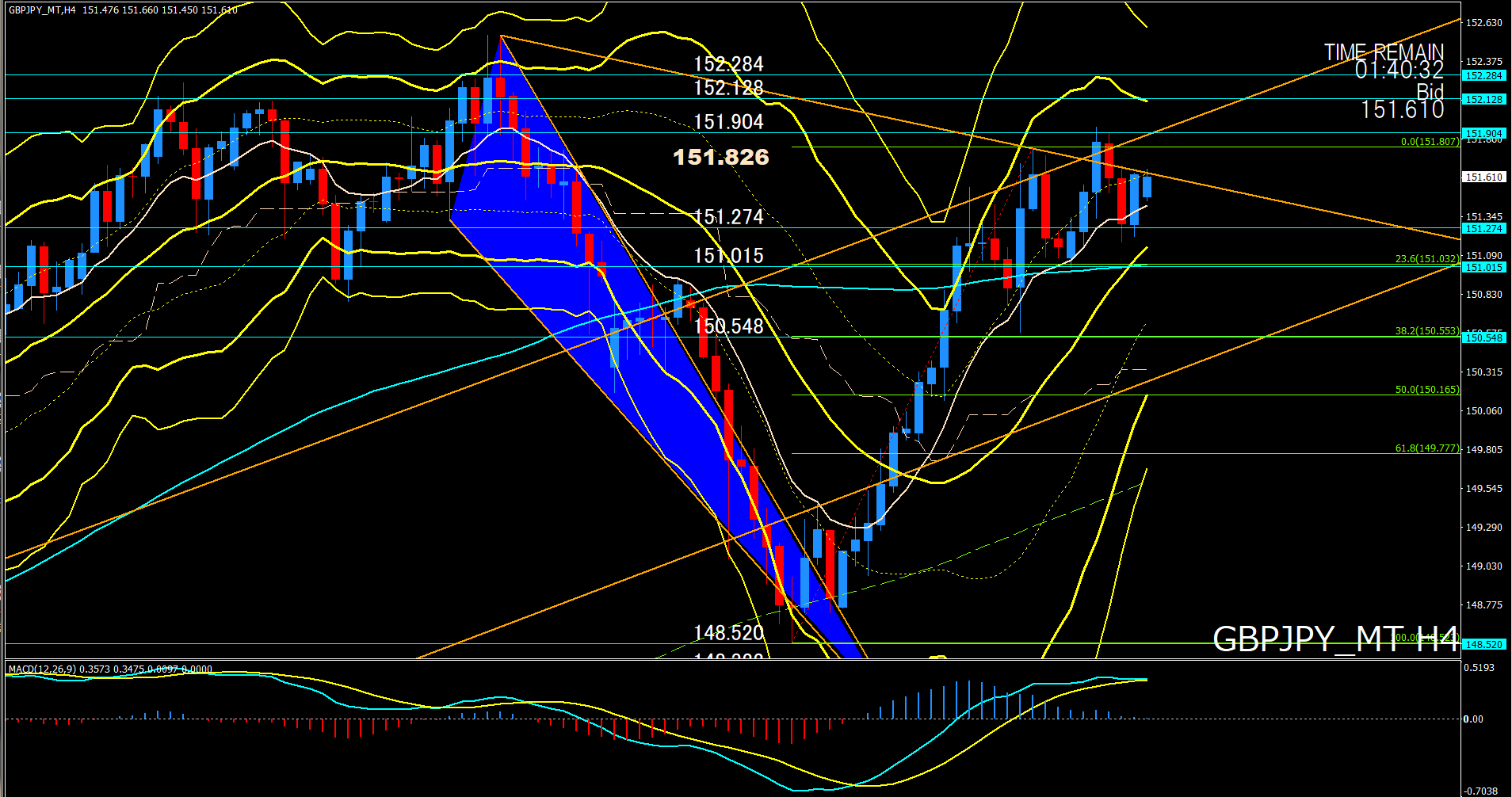Click the 01:40:32 countdown timer text
1512x797 pixels.
click(x=1399, y=71)
